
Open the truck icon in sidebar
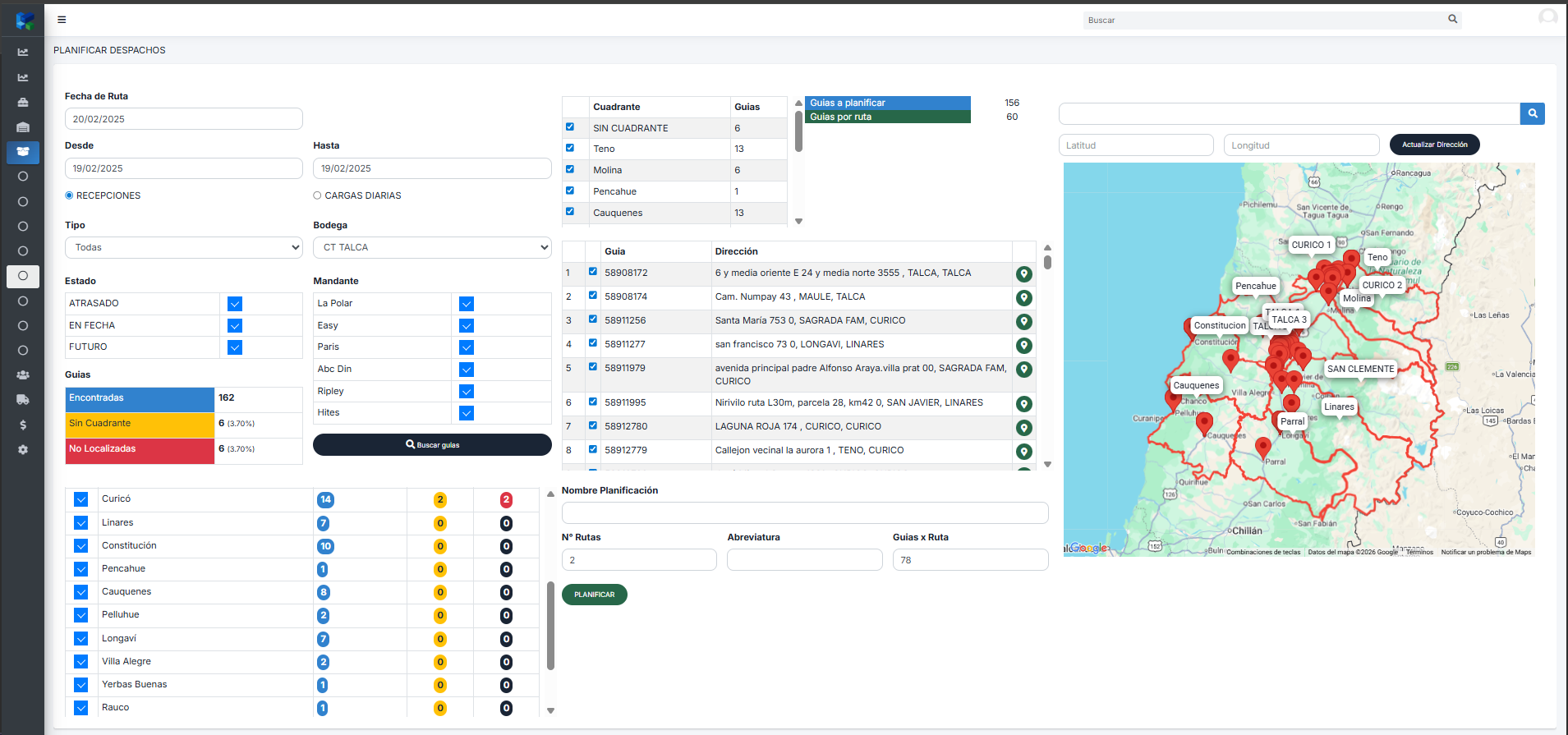(23, 400)
